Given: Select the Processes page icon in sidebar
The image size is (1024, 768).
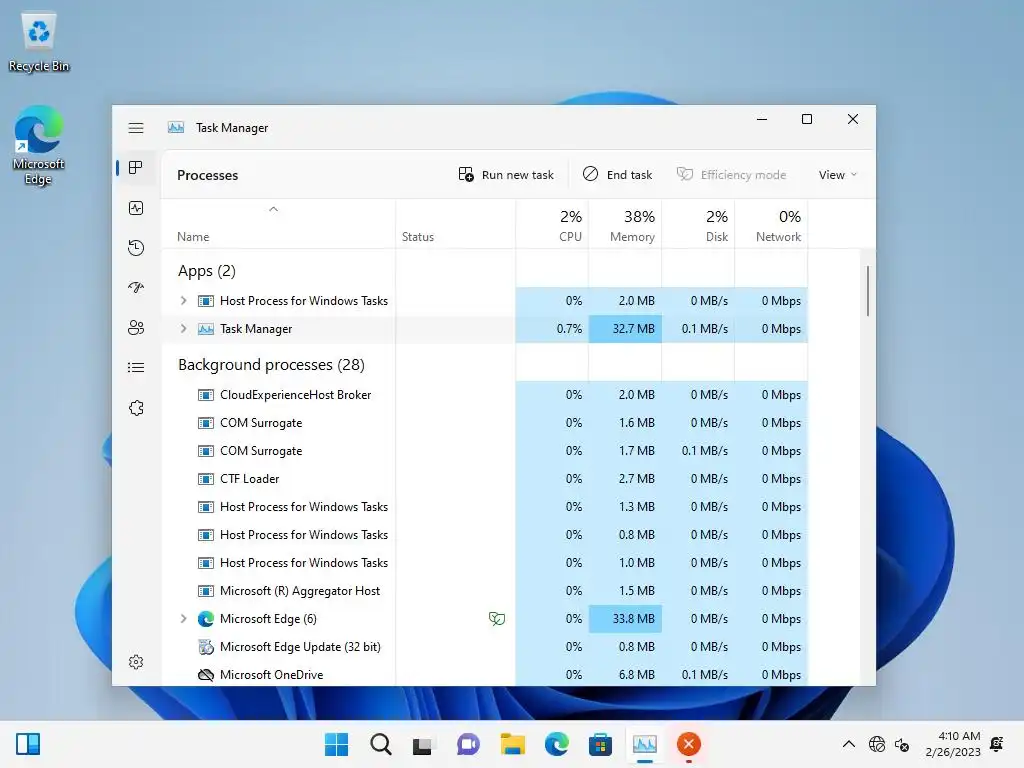Looking at the screenshot, I should [x=136, y=168].
